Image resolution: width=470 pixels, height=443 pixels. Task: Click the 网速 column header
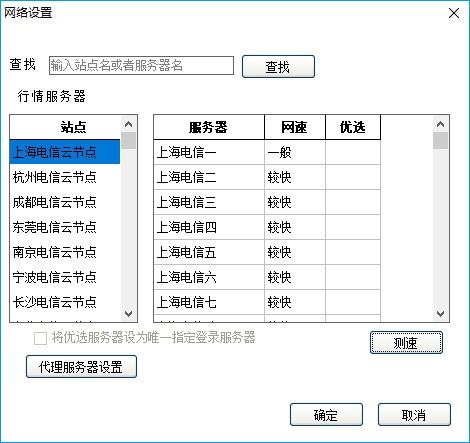[295, 127]
